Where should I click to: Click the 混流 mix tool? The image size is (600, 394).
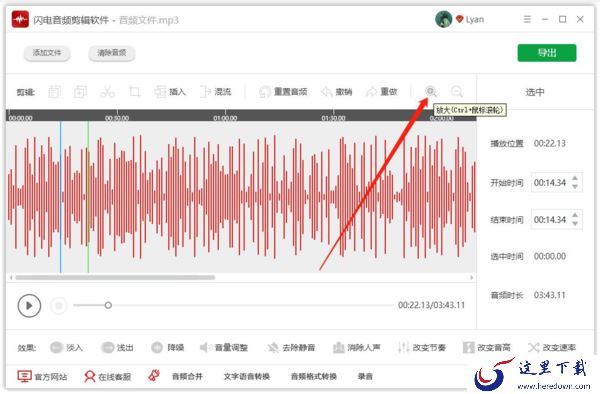point(216,92)
